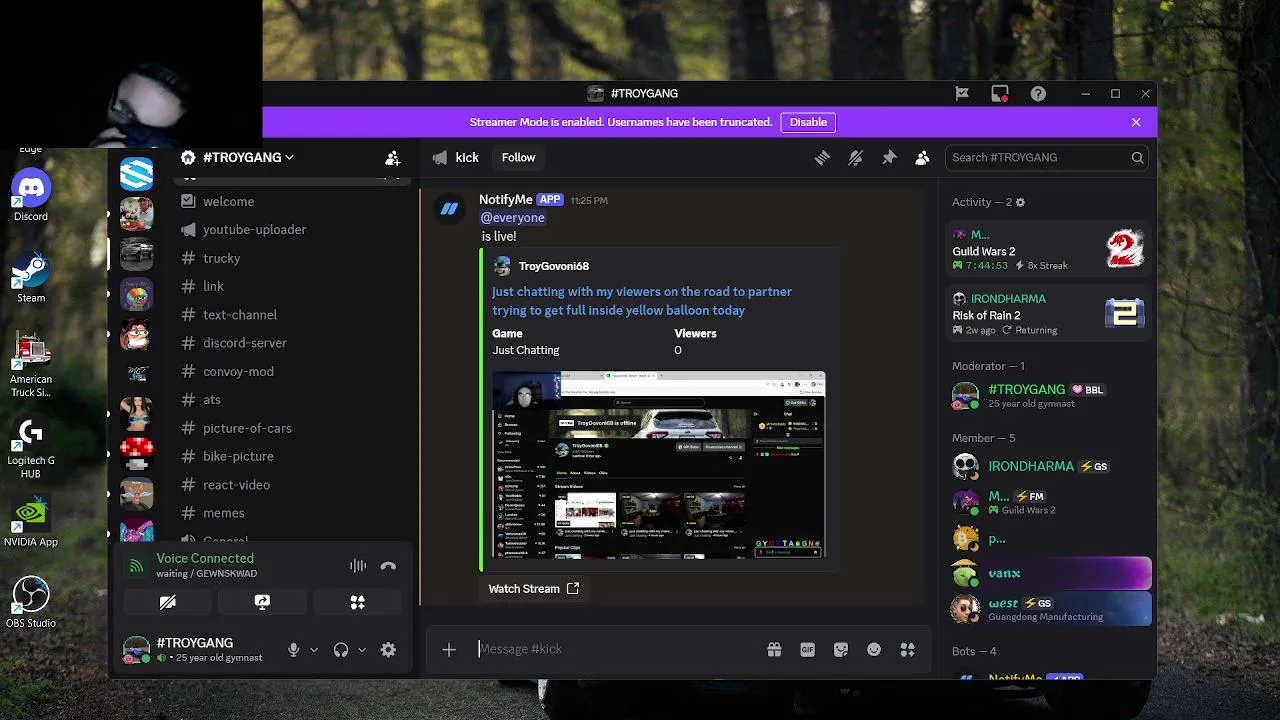
Task: Toggle noise suppression waveform icon
Action: 358,566
